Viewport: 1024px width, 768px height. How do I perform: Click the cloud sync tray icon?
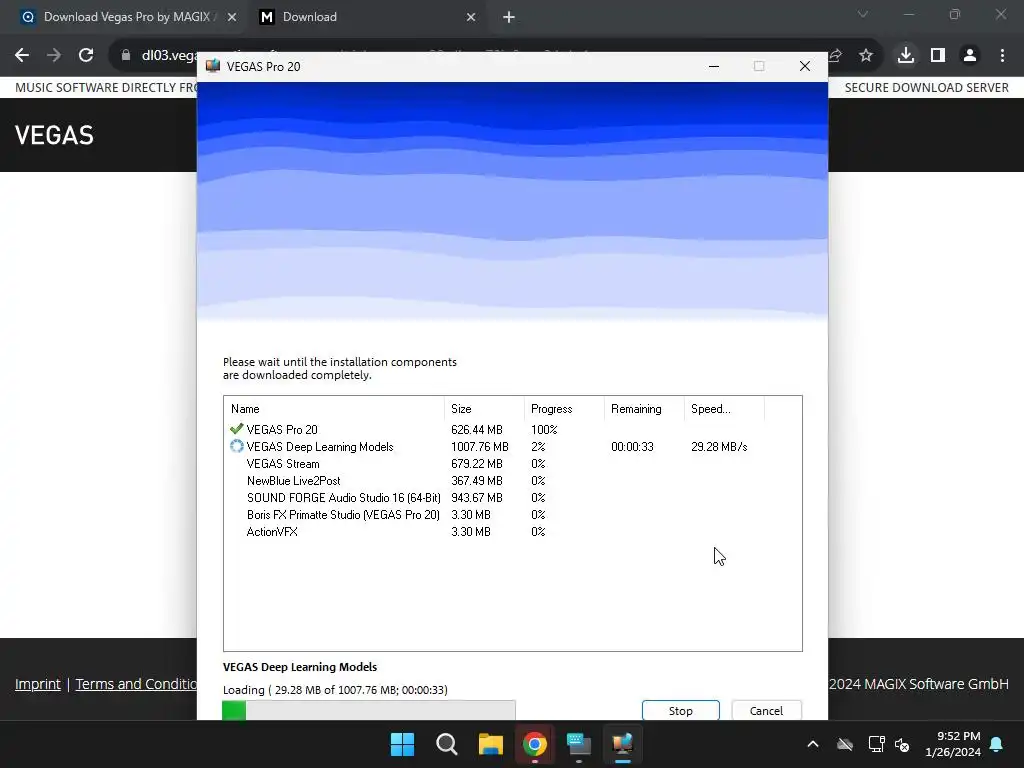pos(845,744)
